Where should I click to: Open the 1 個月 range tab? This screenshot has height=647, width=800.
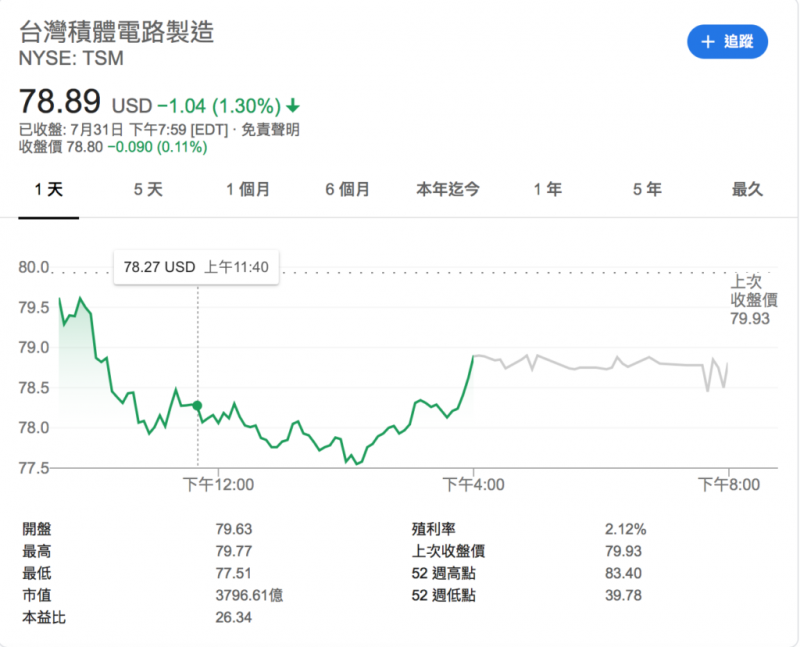click(x=248, y=190)
